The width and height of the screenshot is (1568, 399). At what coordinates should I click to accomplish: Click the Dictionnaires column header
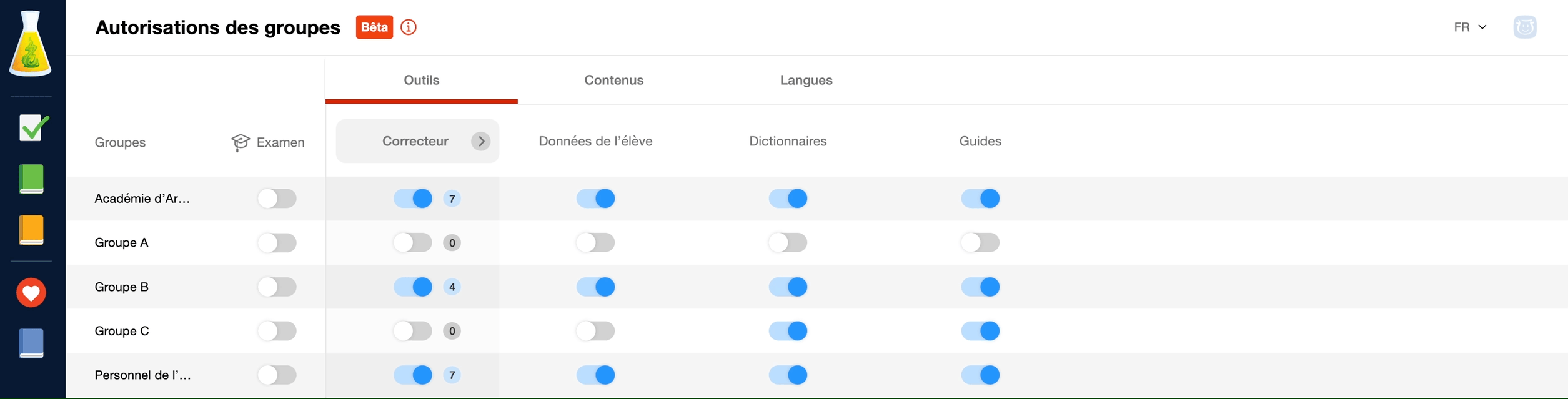point(788,142)
